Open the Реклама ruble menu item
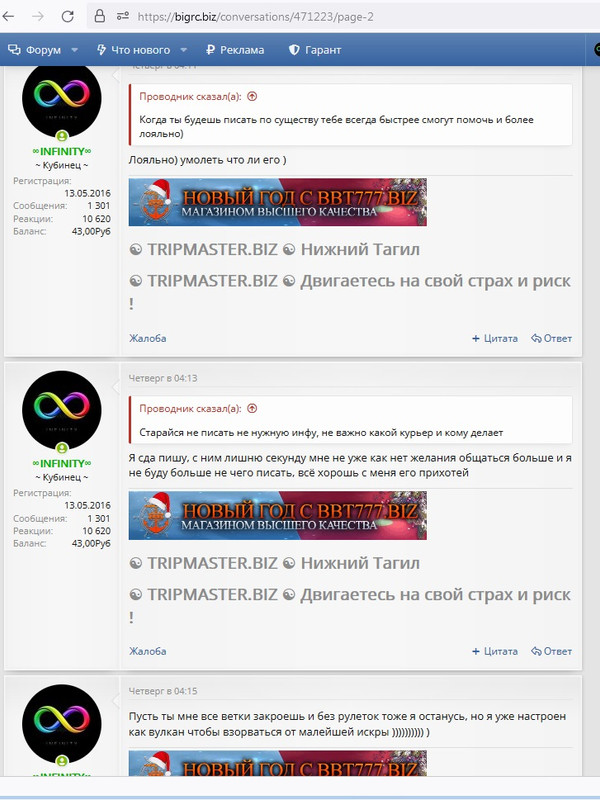600x800 pixels. coord(235,49)
